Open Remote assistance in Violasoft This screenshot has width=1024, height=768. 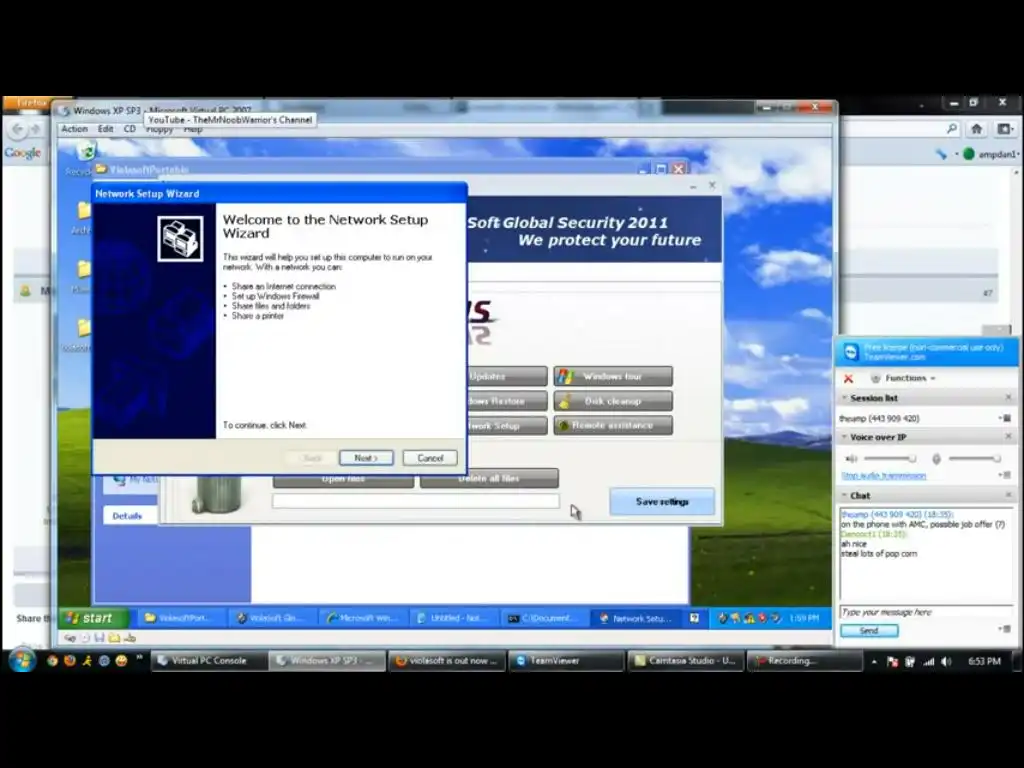613,425
